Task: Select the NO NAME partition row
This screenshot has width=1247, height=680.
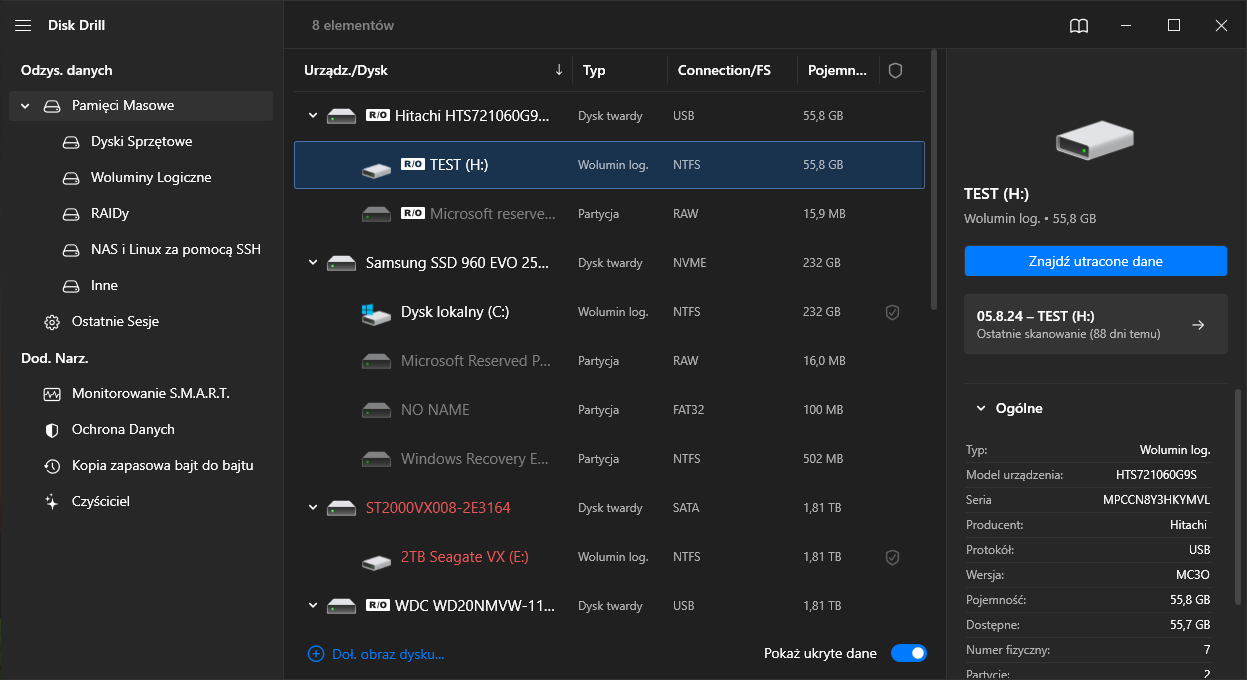Action: 609,410
